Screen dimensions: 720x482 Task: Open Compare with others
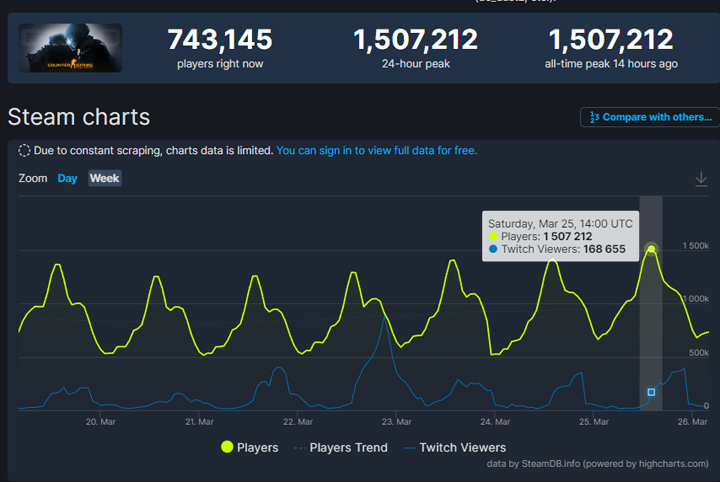pos(649,117)
